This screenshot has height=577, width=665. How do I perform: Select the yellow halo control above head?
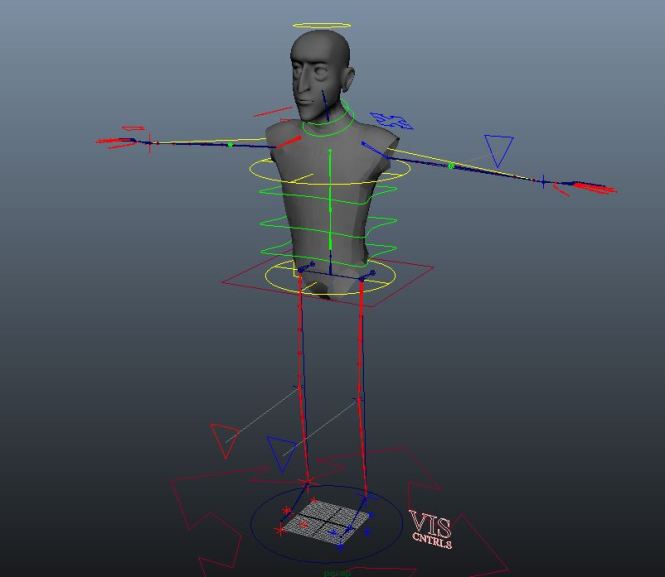click(x=322, y=25)
